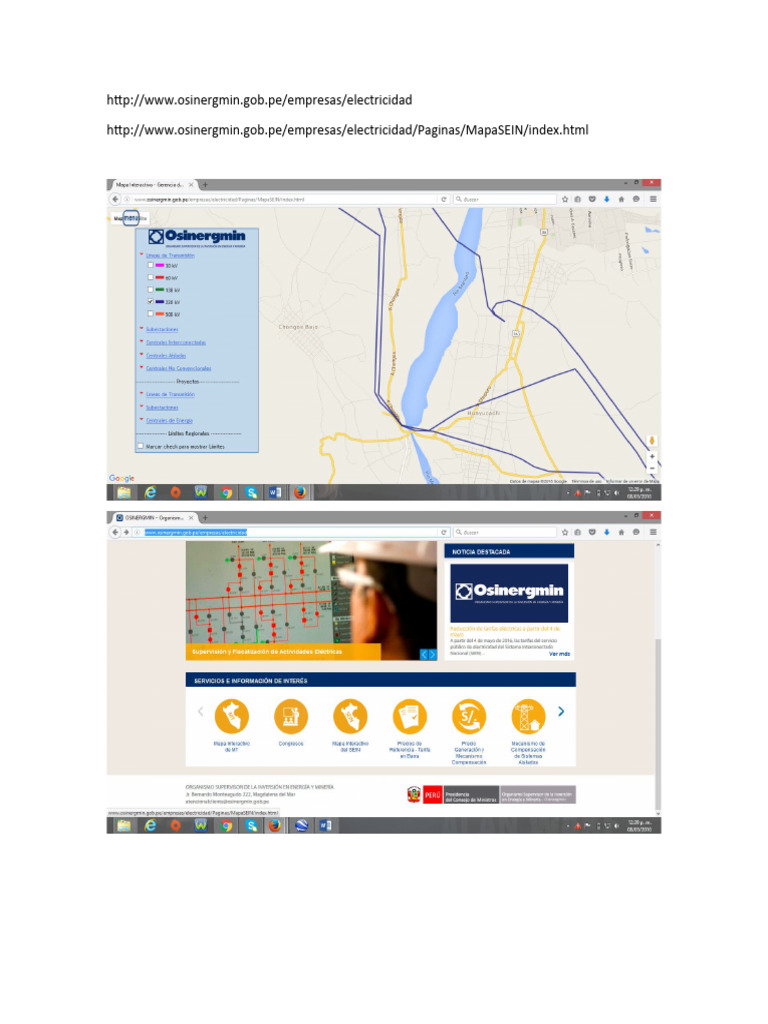This screenshot has height=1024, width=768.
Task: Bookmark the map page with star icon
Action: click(x=565, y=199)
